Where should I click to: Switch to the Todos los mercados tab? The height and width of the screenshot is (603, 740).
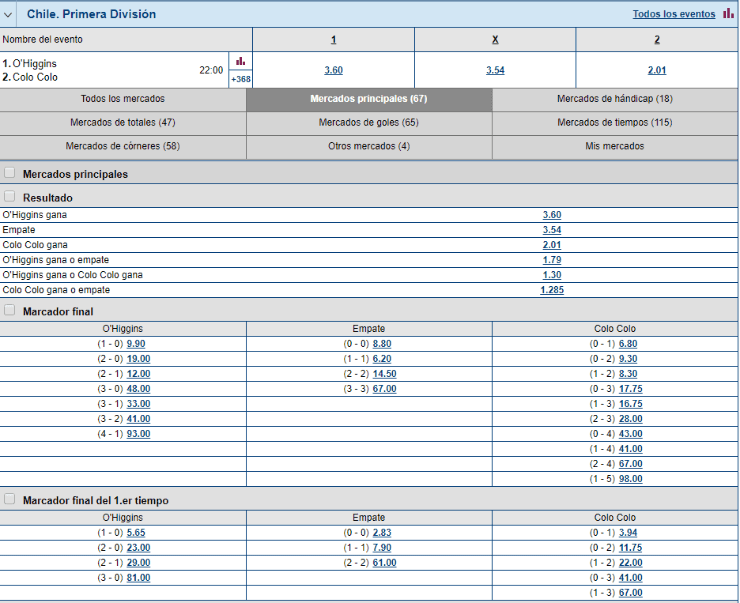[123, 99]
